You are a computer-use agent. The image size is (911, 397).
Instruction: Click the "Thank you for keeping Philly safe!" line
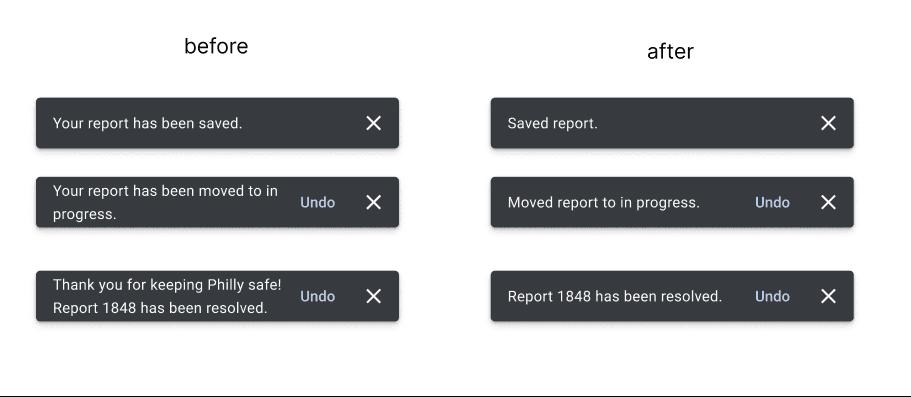pyautogui.click(x=167, y=285)
